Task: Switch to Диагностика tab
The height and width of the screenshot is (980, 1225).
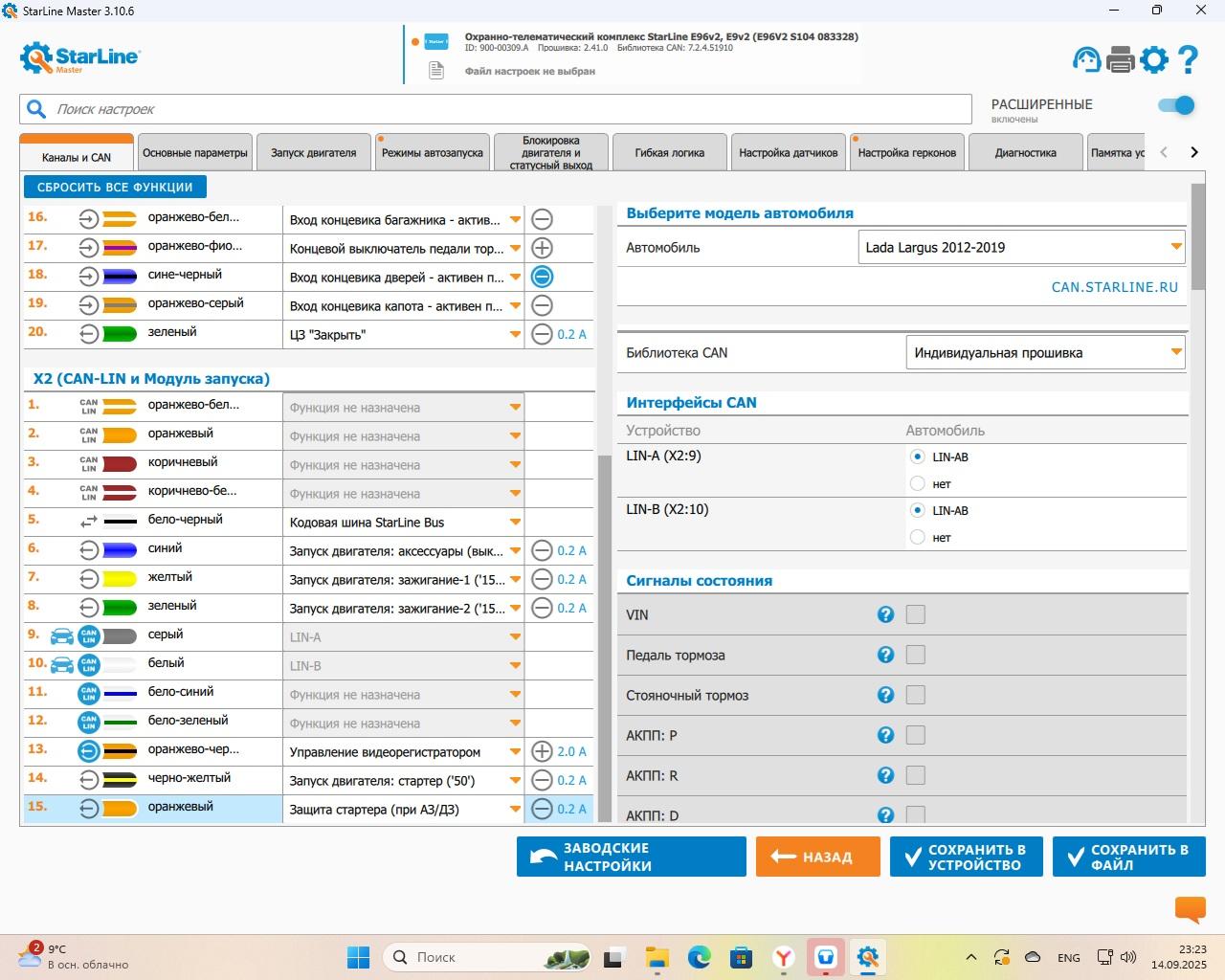Action: coord(1026,152)
